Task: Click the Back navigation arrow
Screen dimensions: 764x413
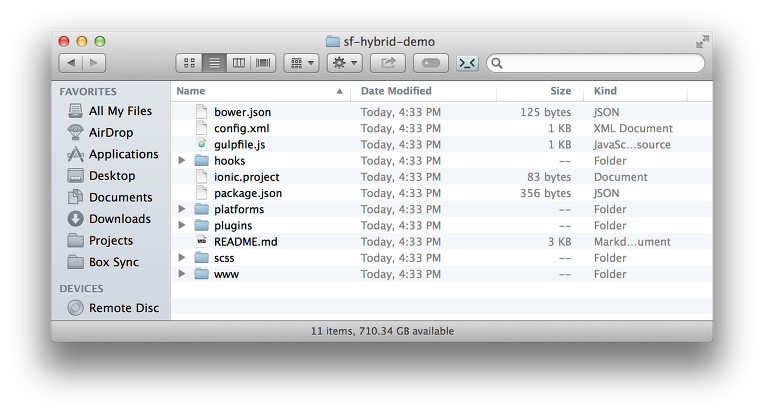Action: click(70, 63)
